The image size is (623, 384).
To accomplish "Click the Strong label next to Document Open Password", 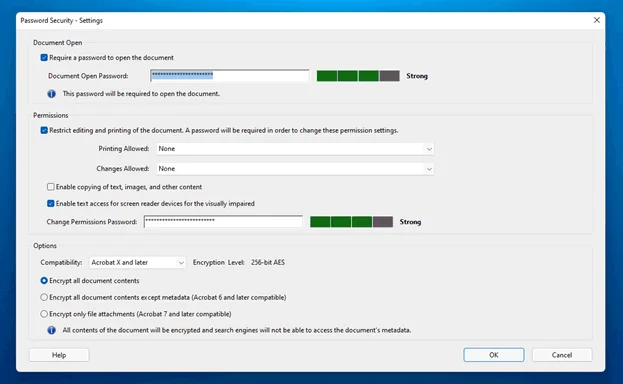I will click(417, 76).
